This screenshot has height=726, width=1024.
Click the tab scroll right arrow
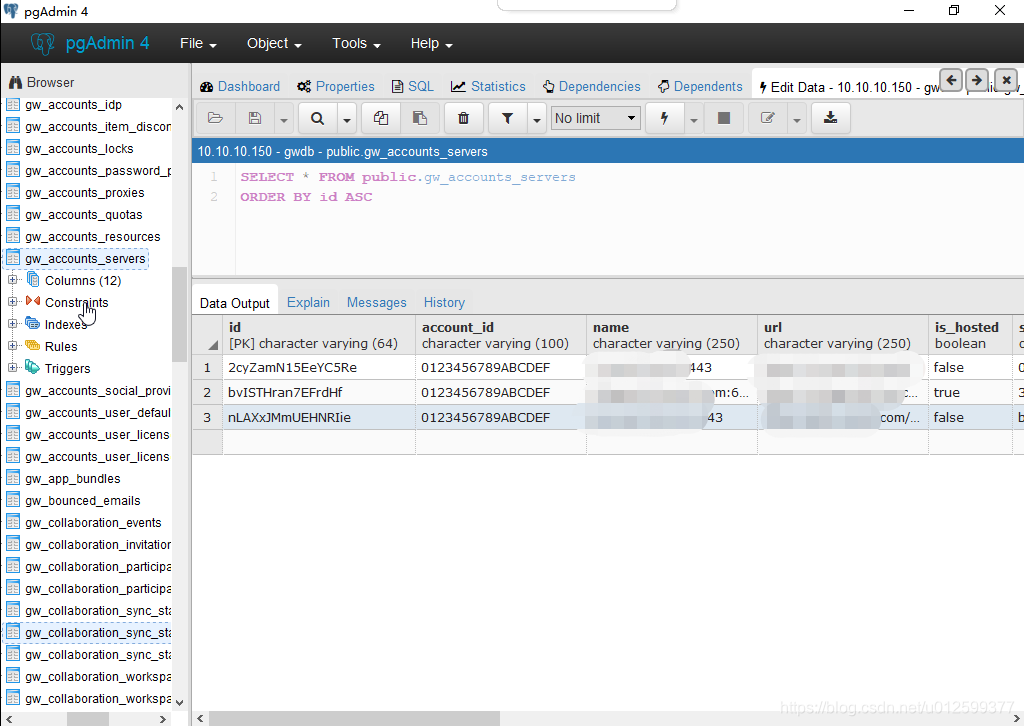coord(976,80)
